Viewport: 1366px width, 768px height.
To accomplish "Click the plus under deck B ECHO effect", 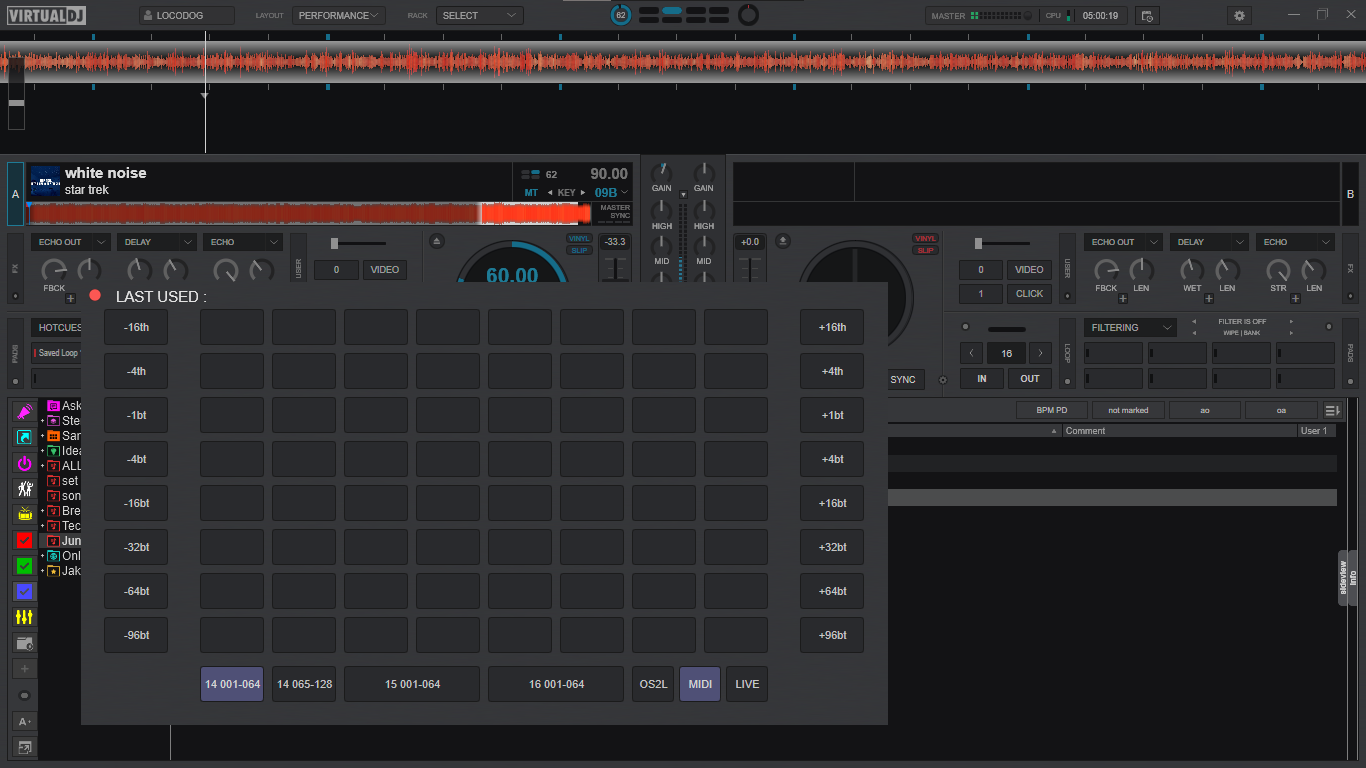I will point(1295,298).
